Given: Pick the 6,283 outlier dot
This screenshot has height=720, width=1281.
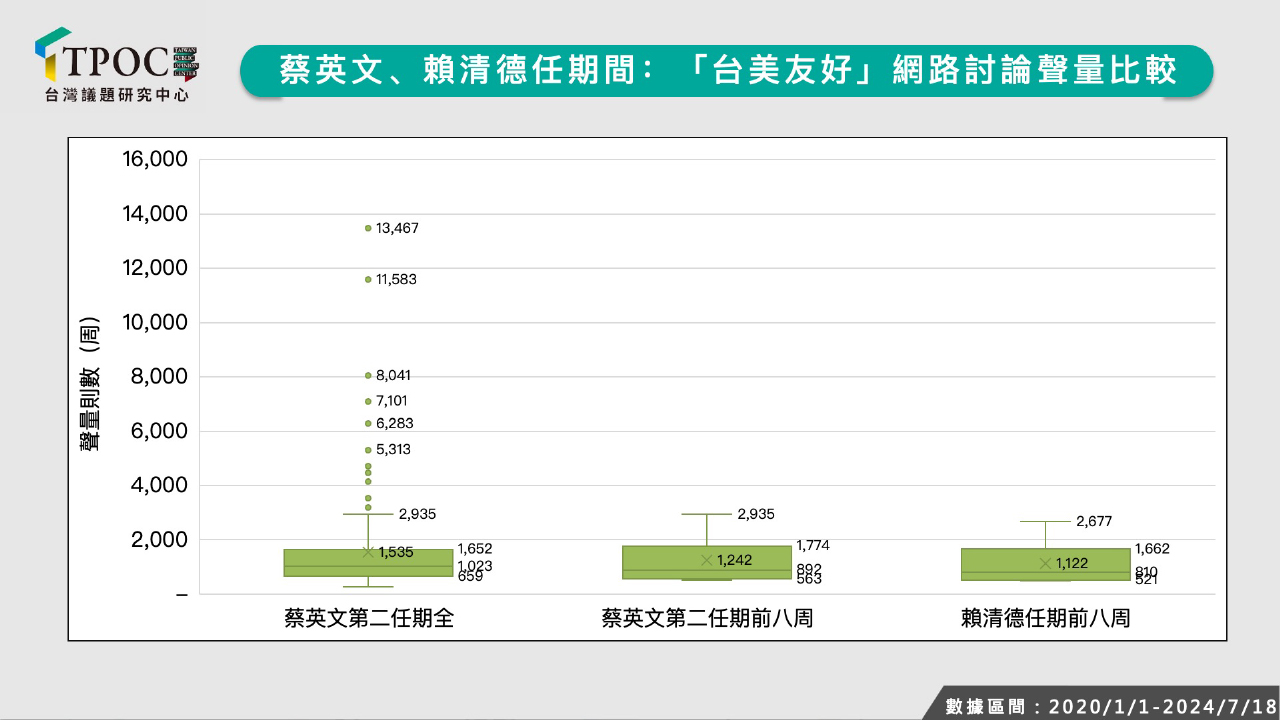Looking at the screenshot, I should [x=368, y=423].
